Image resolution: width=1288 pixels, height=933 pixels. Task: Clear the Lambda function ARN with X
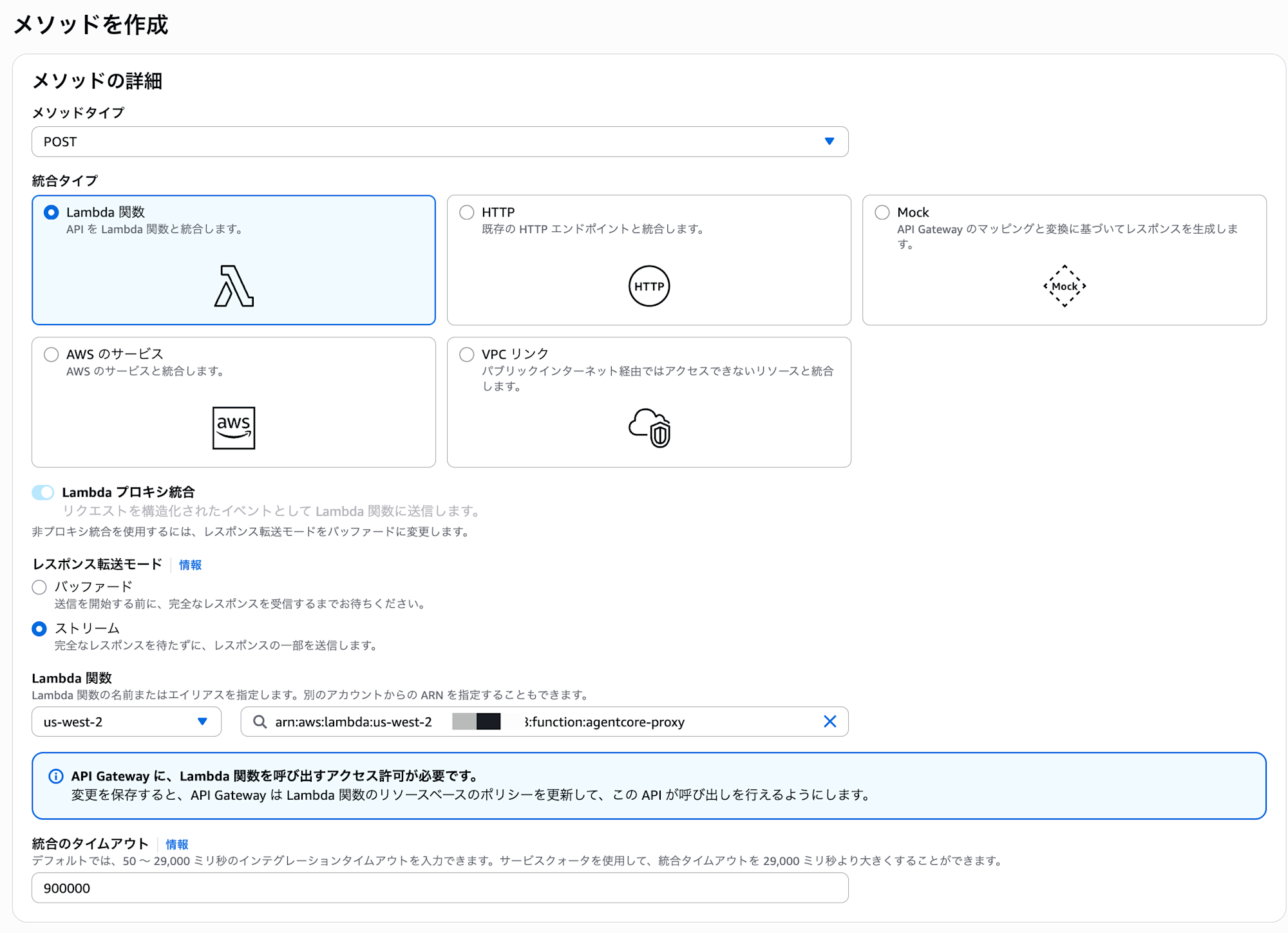829,722
